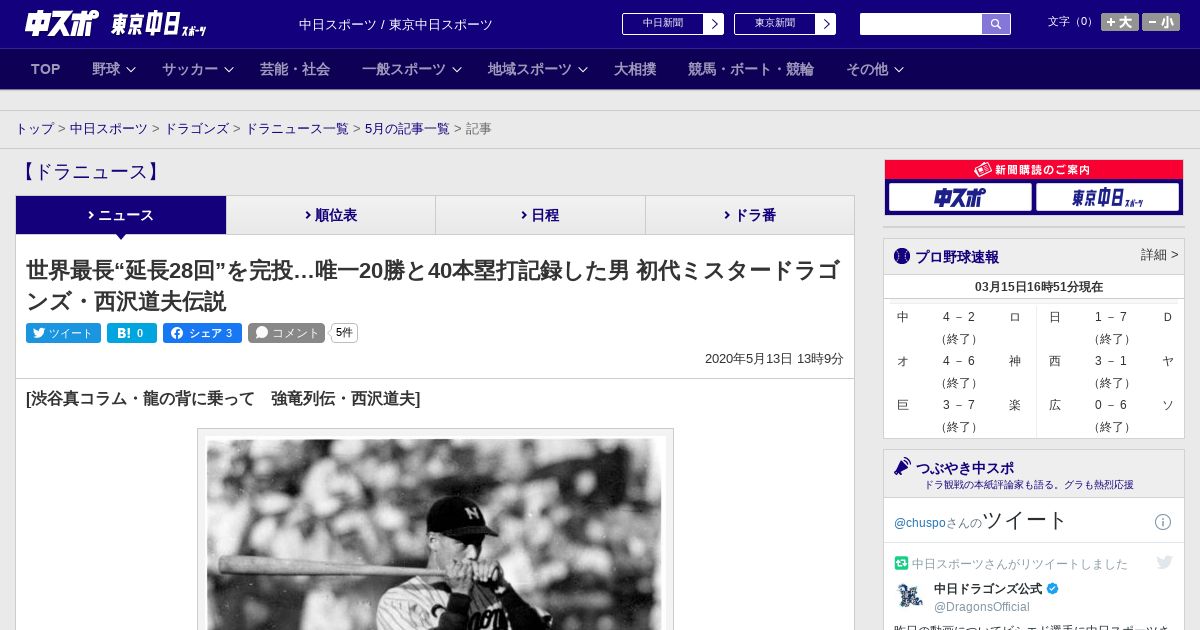Click the @DragonsOfficial handle
Viewport: 1200px width, 630px height.
(981, 607)
